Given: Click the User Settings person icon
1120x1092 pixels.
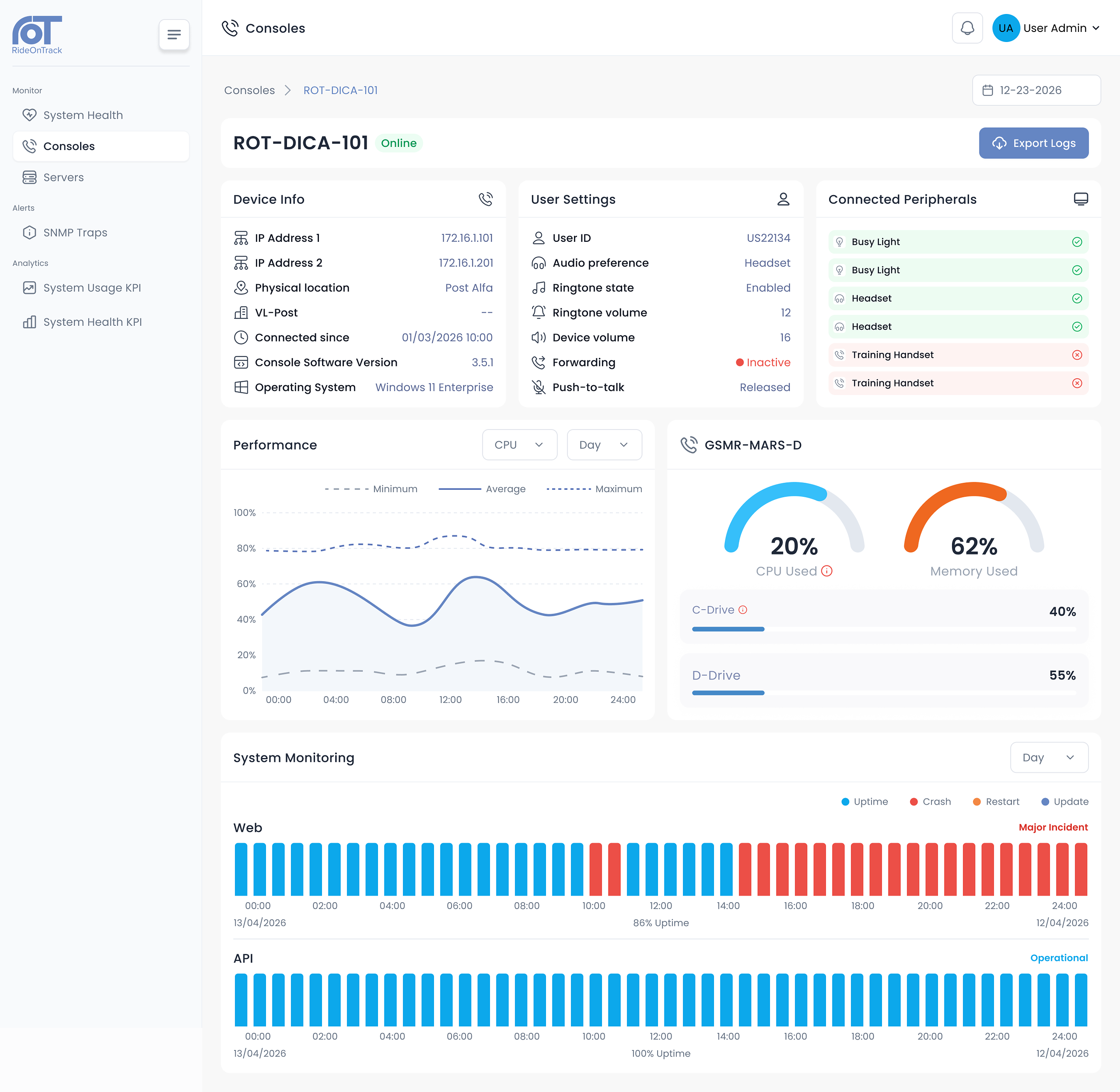Looking at the screenshot, I should coord(783,199).
